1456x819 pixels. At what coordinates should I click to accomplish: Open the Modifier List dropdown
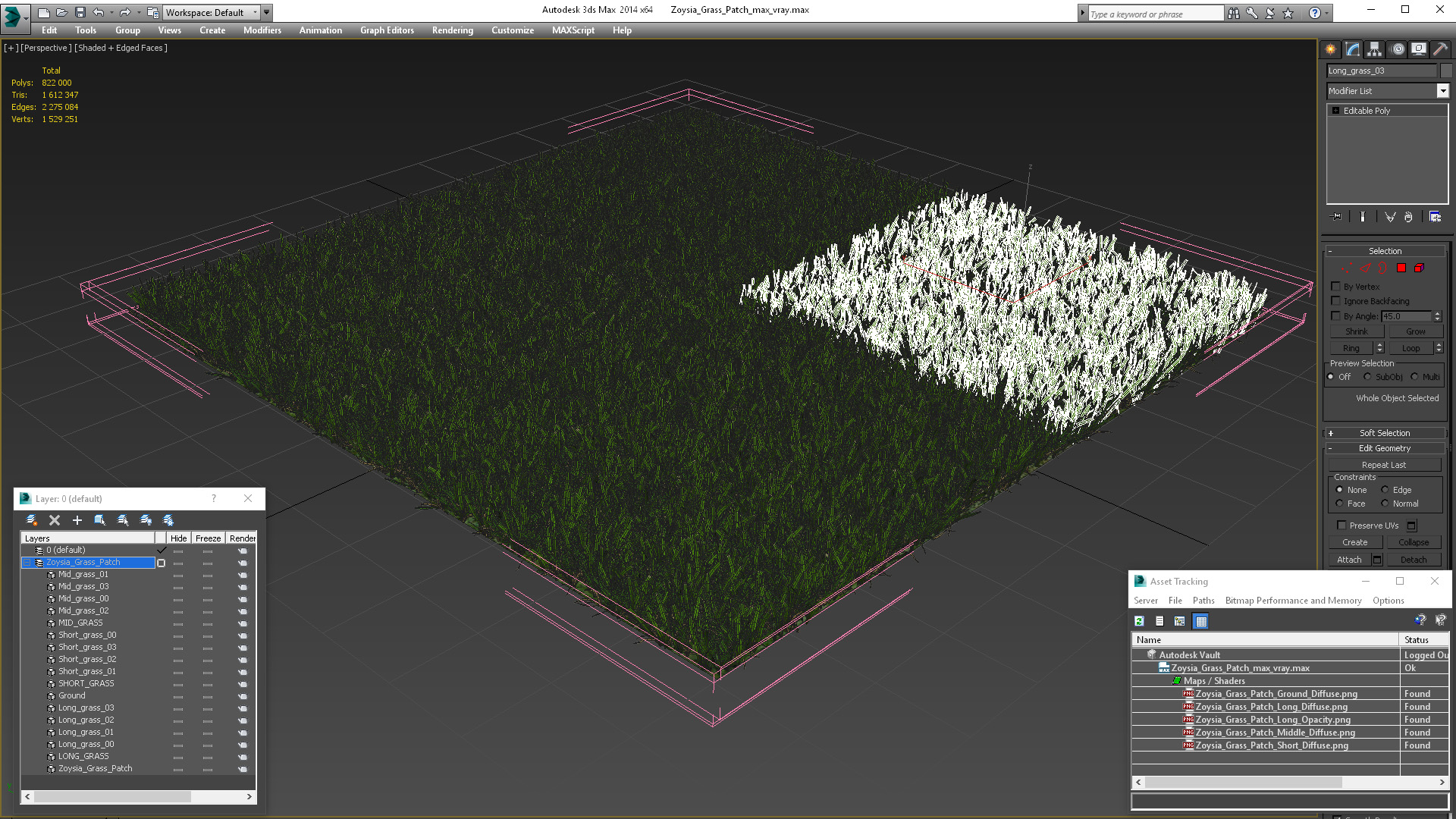click(x=1442, y=91)
